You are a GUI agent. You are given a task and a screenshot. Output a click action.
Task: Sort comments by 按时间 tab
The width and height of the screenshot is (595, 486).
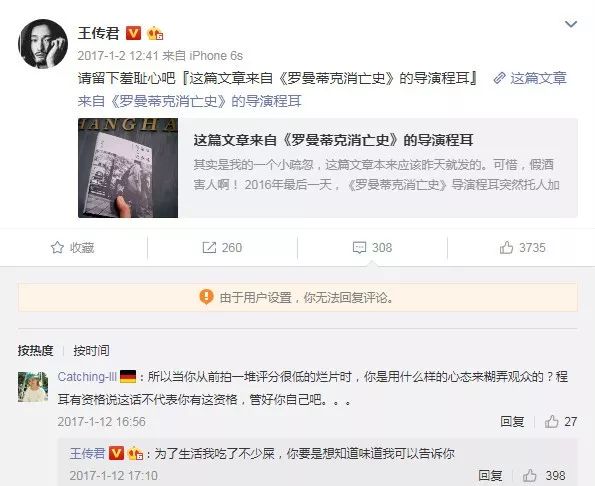pos(91,351)
